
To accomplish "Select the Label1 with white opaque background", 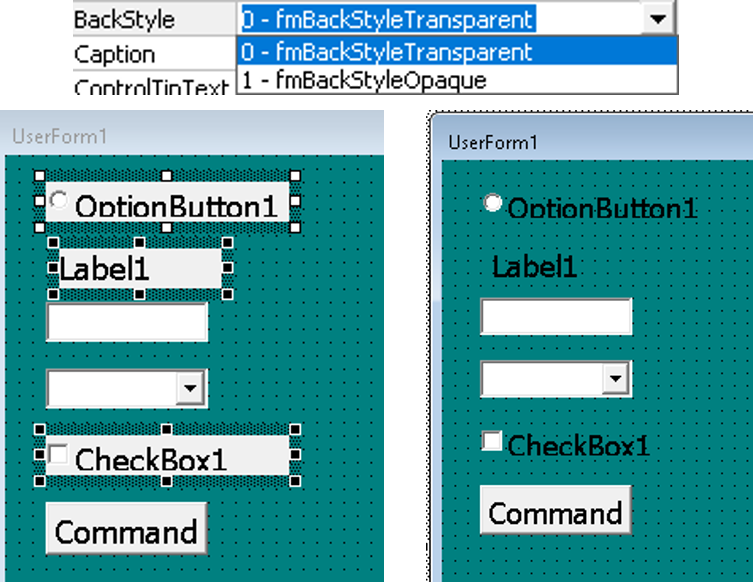I will click(x=138, y=268).
